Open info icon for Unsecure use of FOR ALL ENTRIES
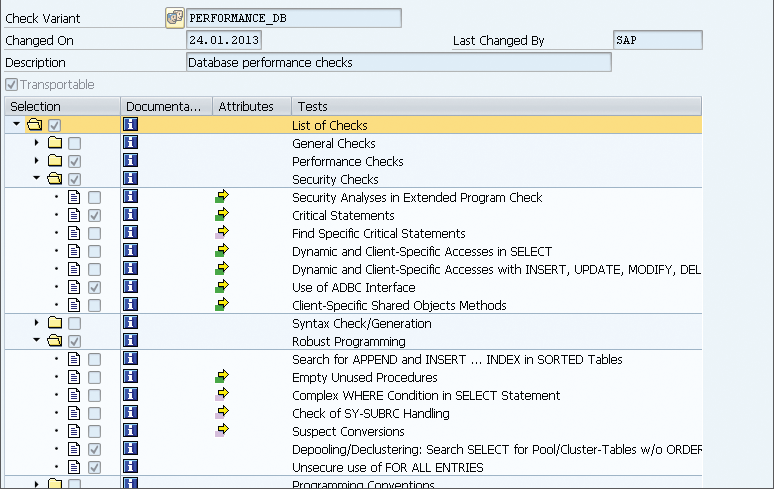This screenshot has height=489, width=775. tap(130, 467)
